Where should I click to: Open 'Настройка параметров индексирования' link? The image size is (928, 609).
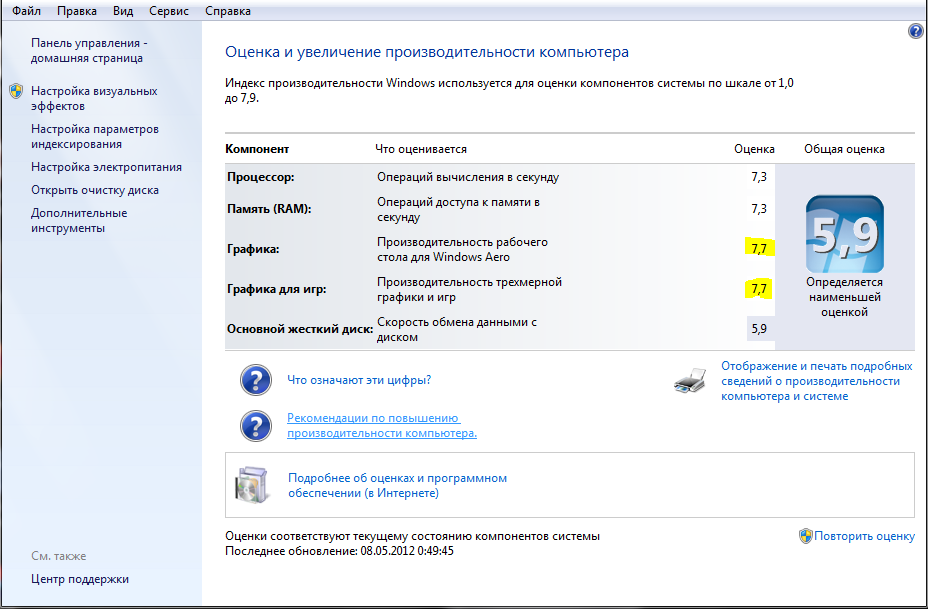click(x=95, y=137)
